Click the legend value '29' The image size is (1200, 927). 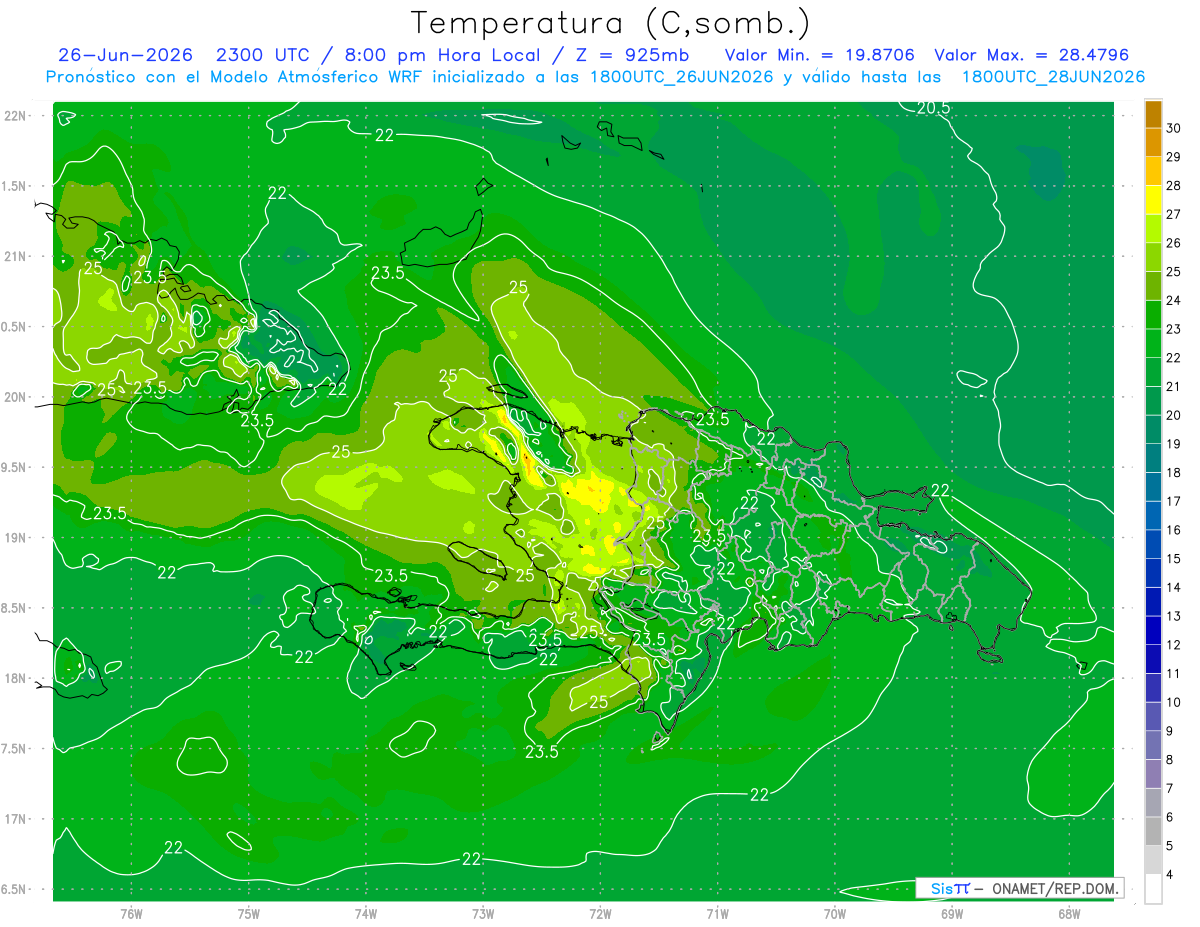[x=1175, y=157]
